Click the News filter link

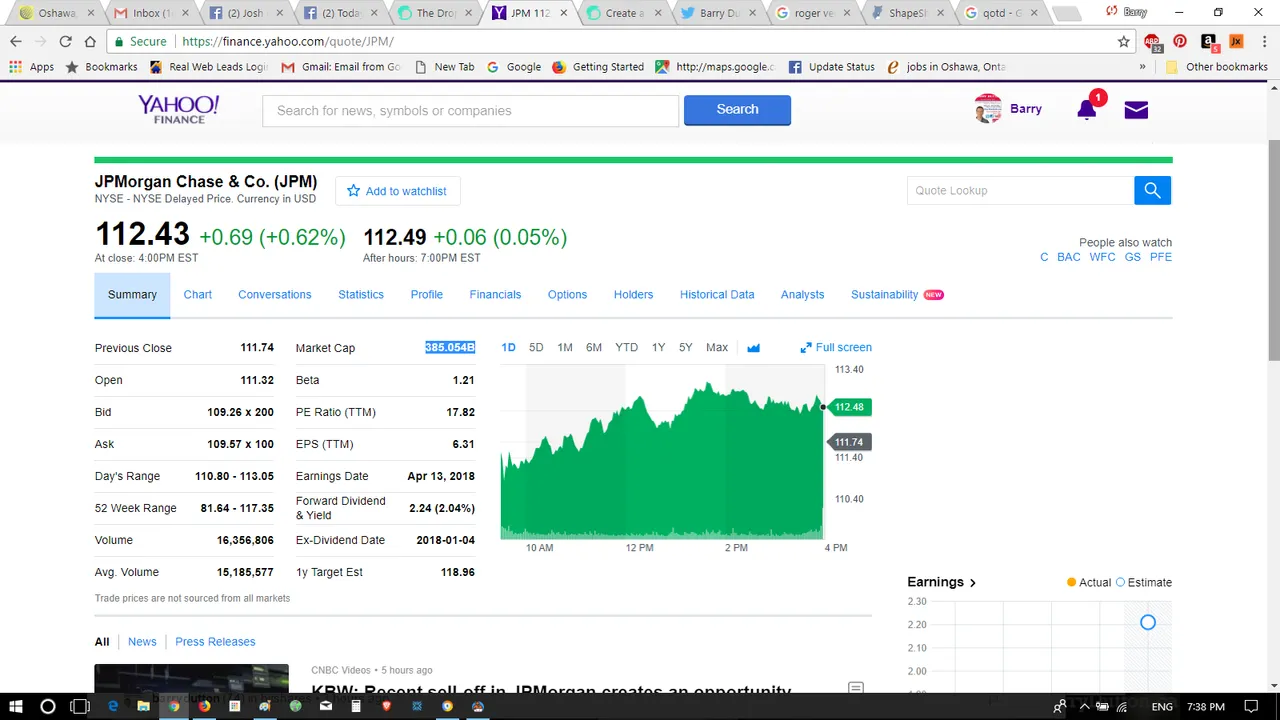142,642
